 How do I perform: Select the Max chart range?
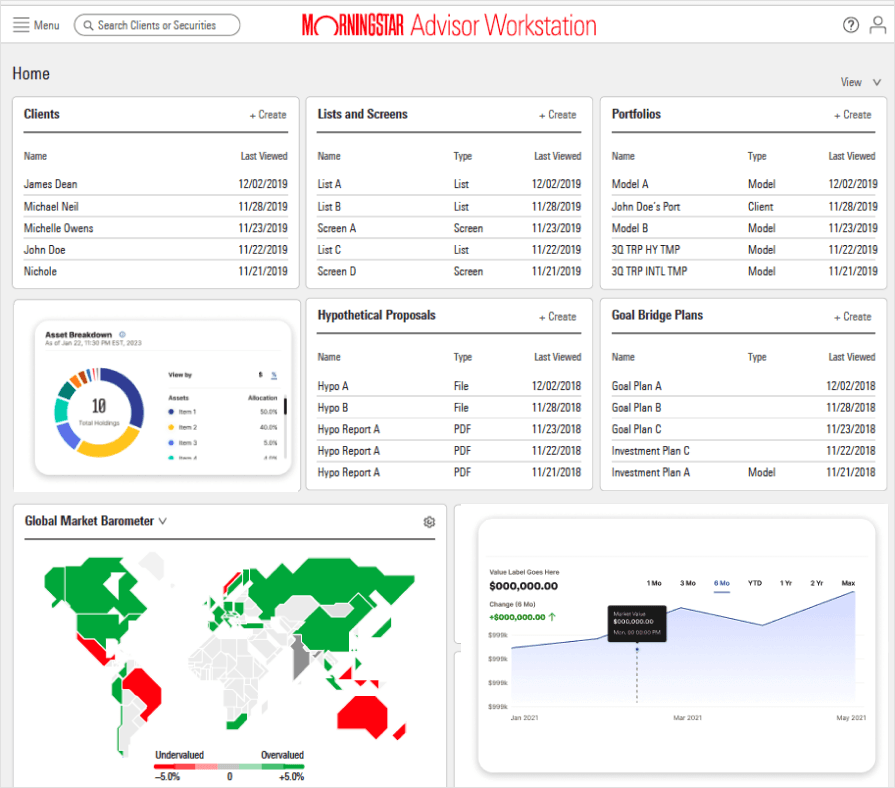pyautogui.click(x=848, y=583)
